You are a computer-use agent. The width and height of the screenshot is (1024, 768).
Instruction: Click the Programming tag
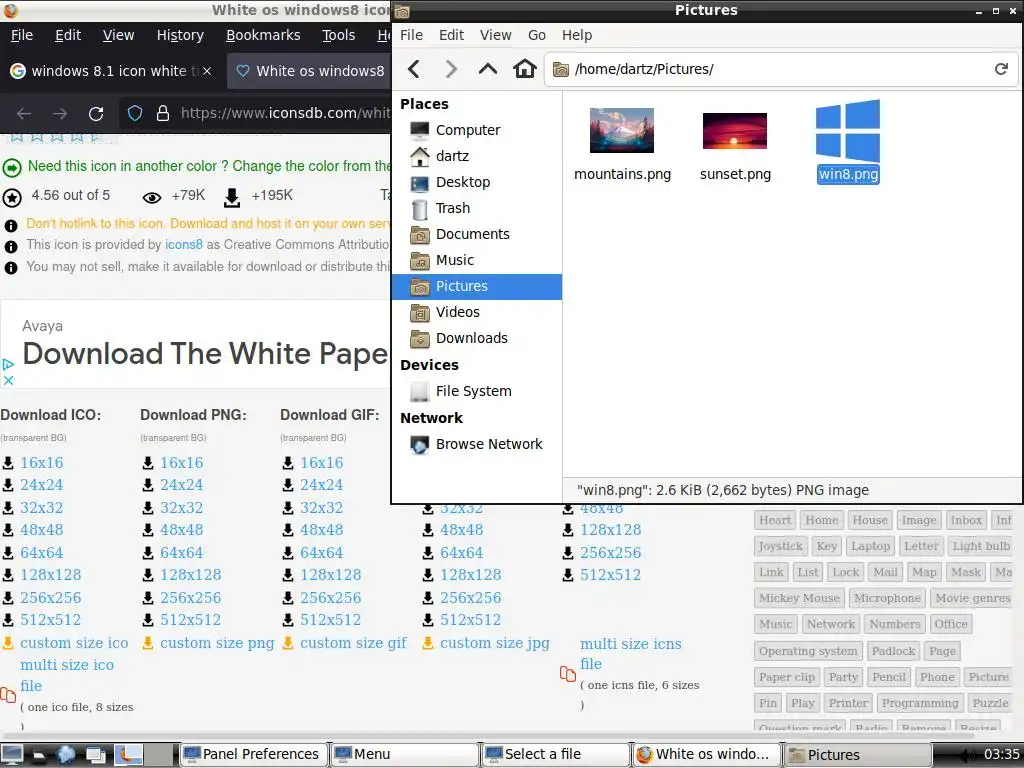[x=920, y=703]
